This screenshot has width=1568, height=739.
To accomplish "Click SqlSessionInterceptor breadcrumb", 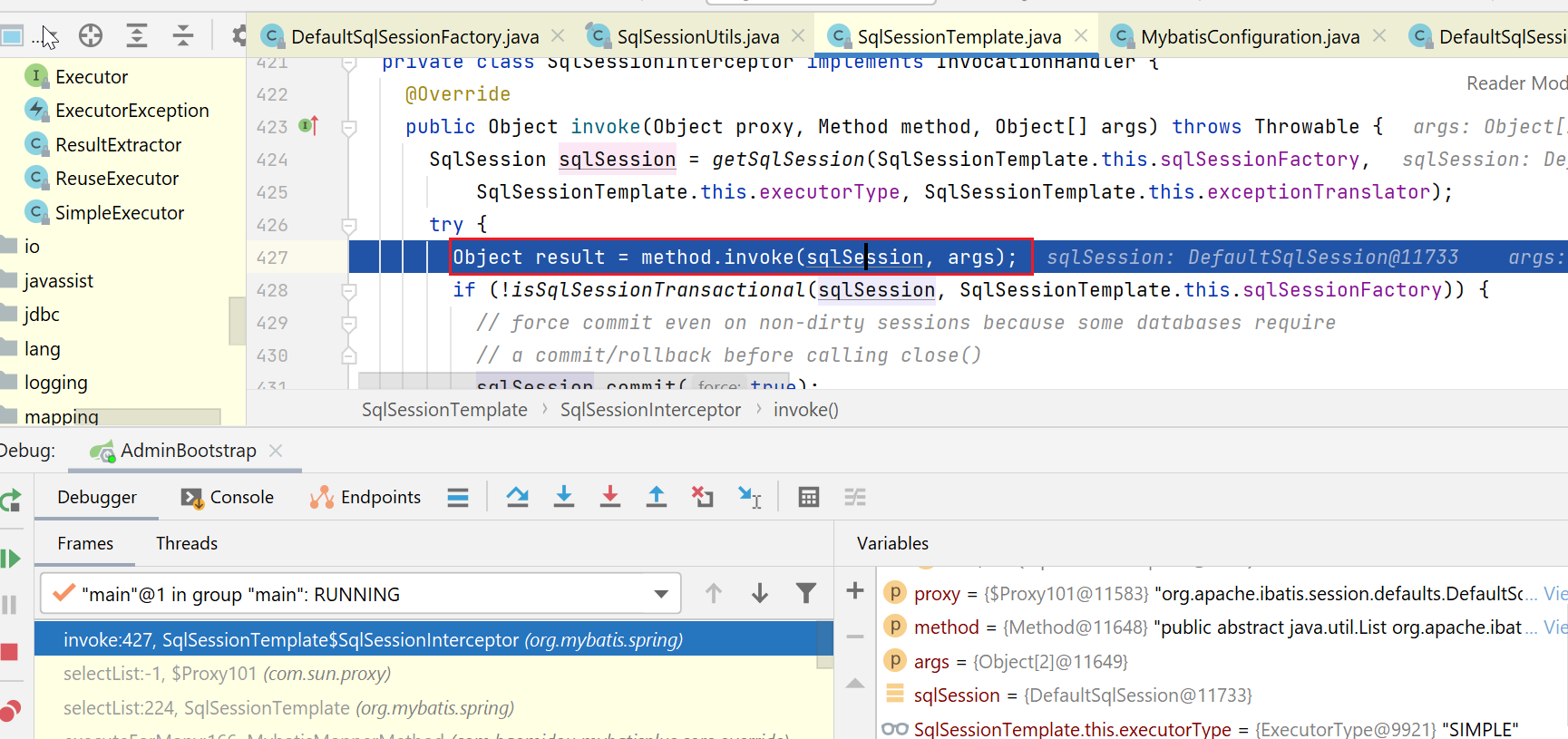I will point(650,410).
